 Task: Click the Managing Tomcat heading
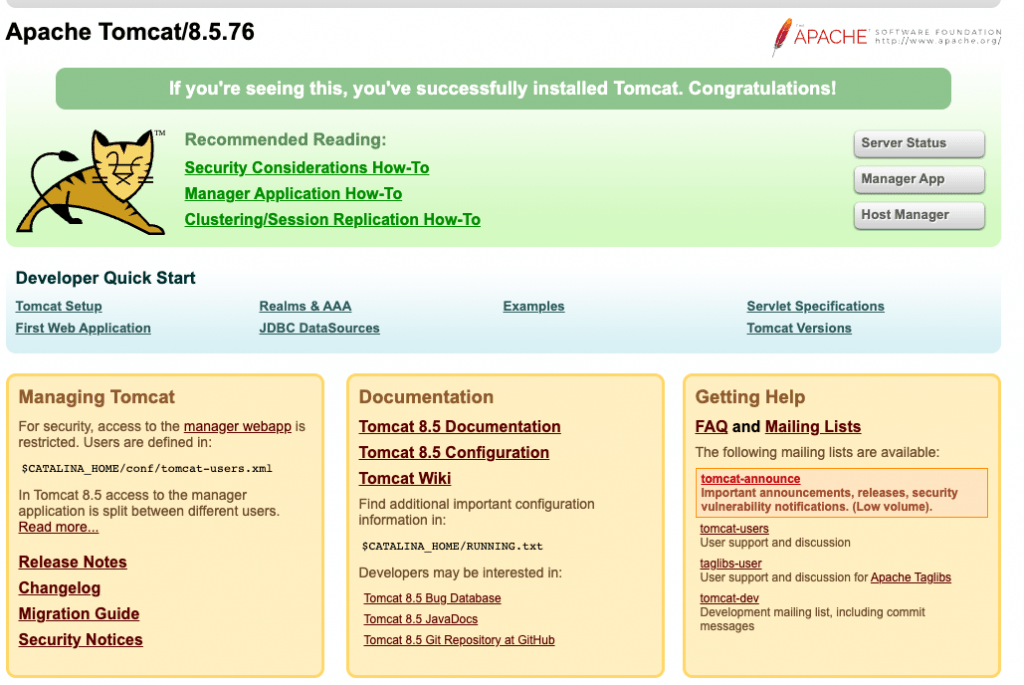click(97, 397)
